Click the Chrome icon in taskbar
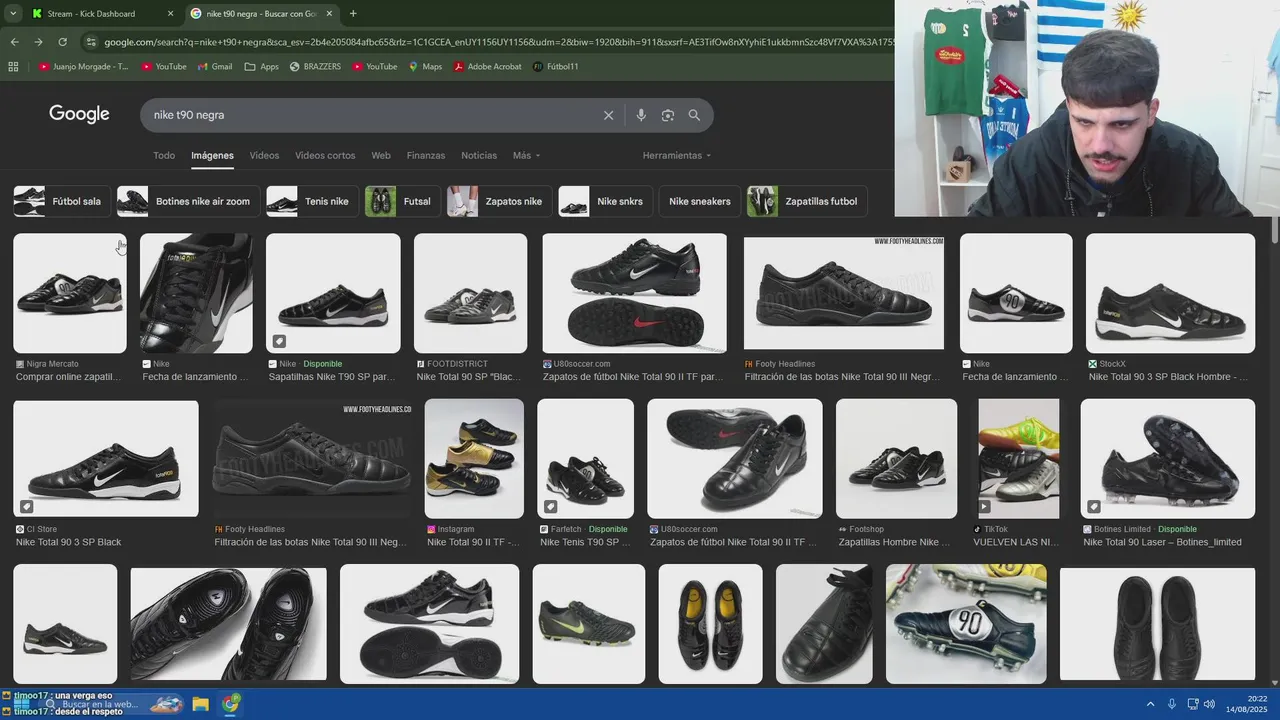The height and width of the screenshot is (720, 1280). 231,704
